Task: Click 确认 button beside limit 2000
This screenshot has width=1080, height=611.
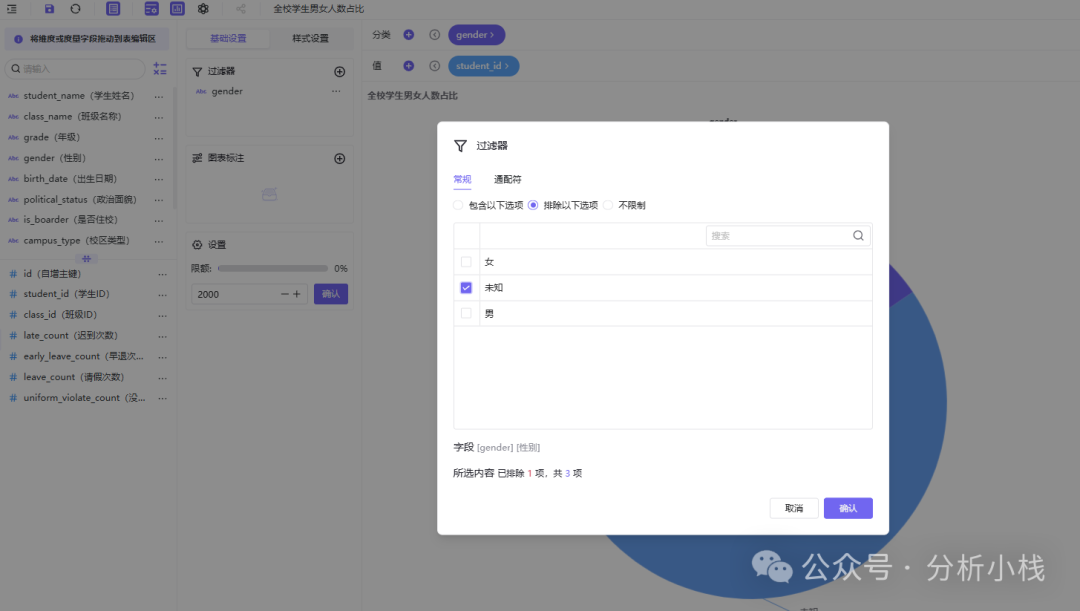Action: pyautogui.click(x=331, y=294)
